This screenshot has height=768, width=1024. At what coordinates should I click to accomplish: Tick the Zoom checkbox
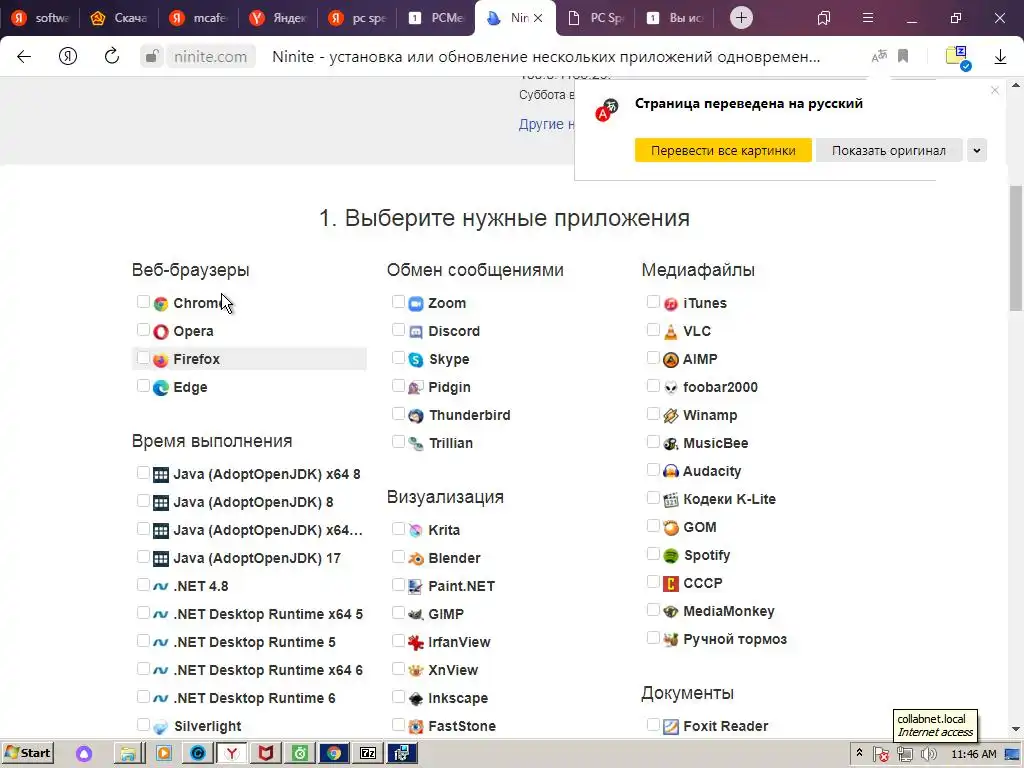(398, 302)
